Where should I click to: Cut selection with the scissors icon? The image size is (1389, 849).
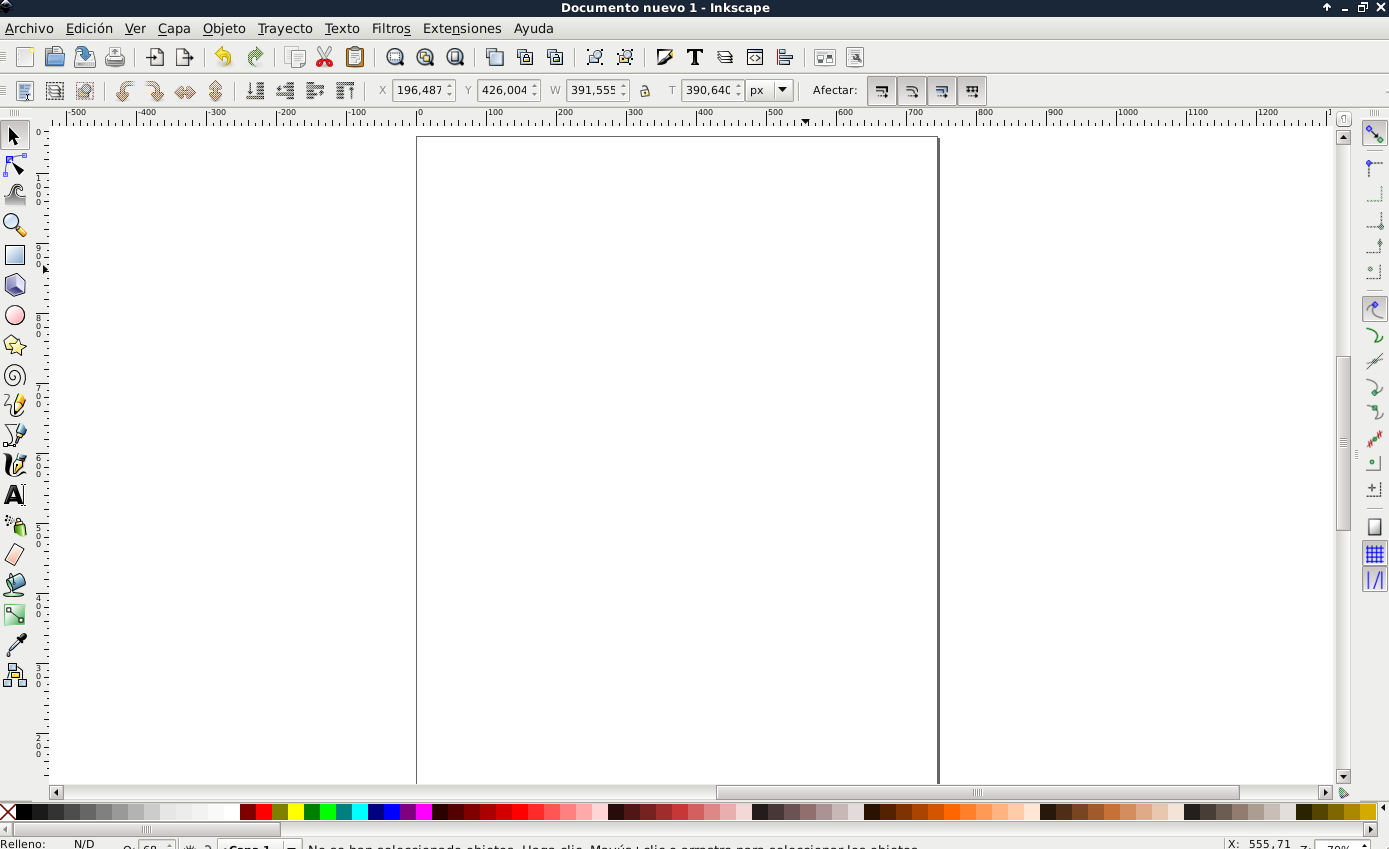325,57
